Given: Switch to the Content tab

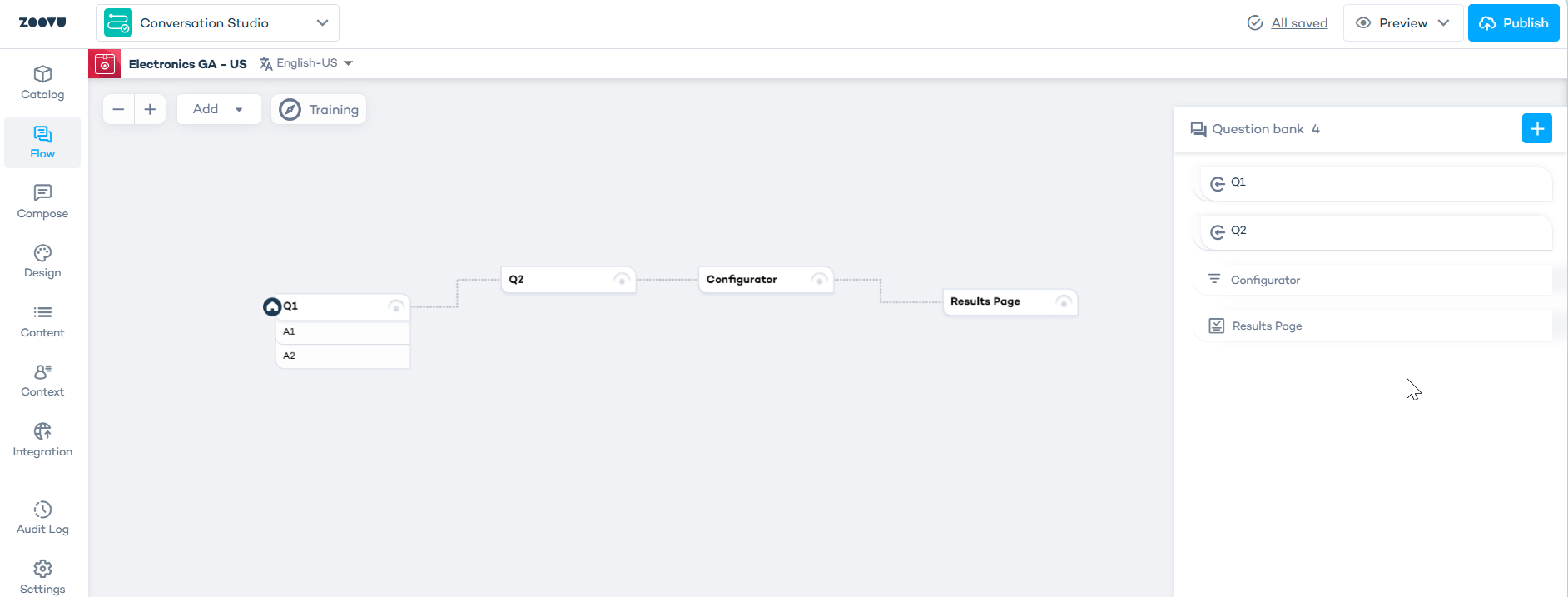Looking at the screenshot, I should click(x=42, y=321).
